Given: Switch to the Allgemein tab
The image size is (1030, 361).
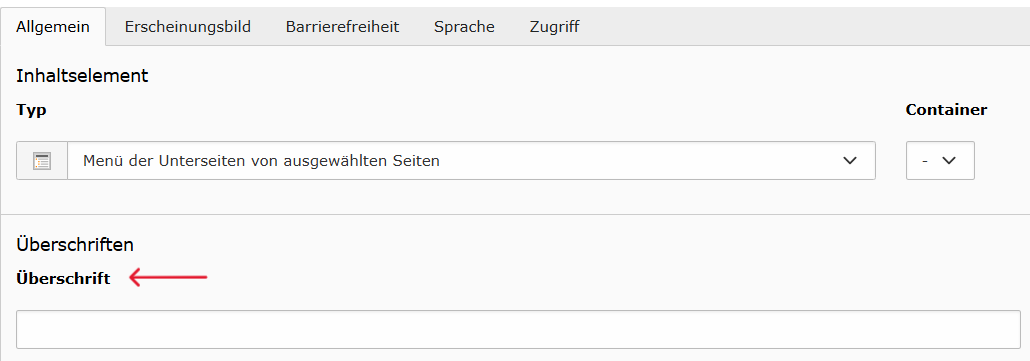Looking at the screenshot, I should tap(53, 27).
